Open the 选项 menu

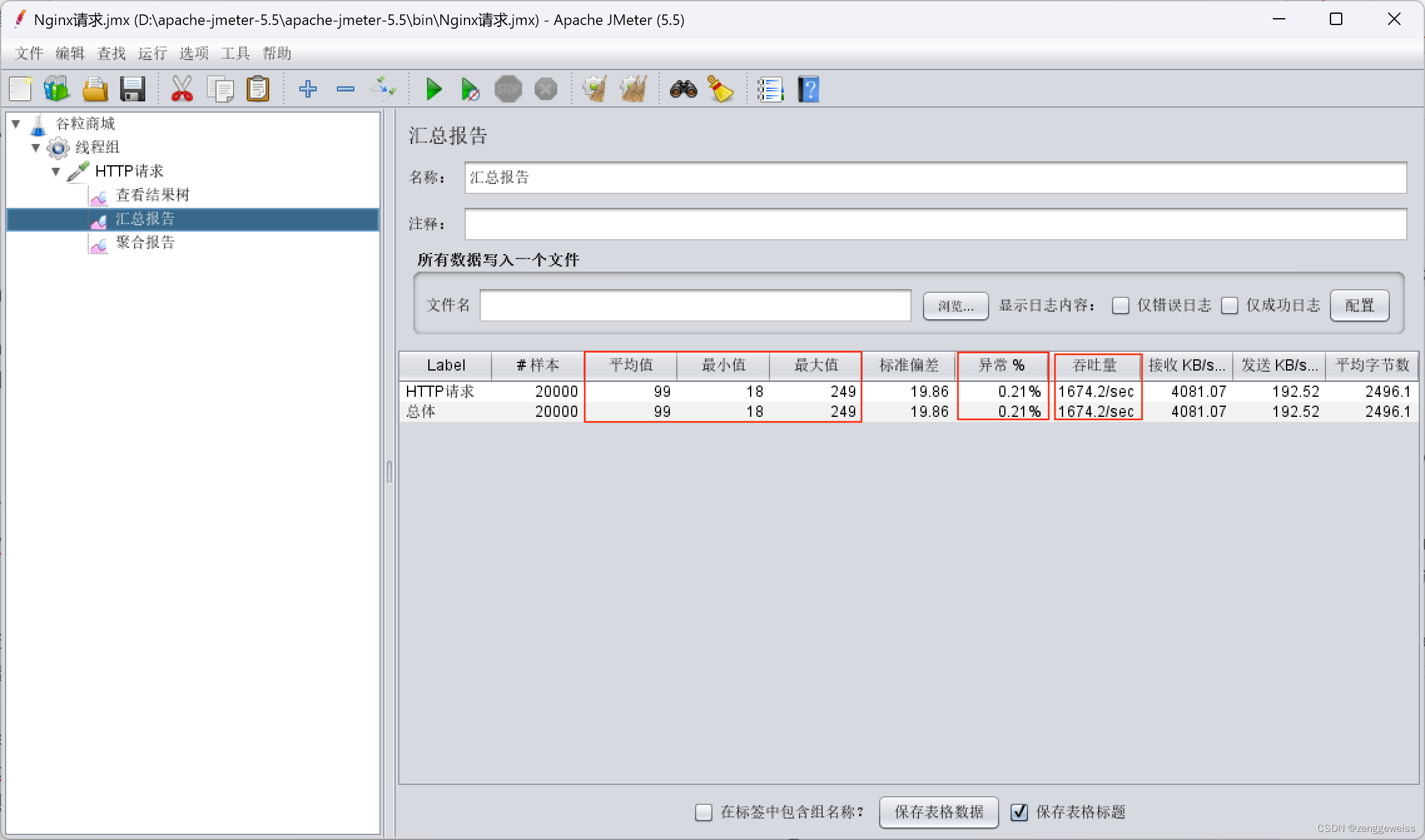point(194,53)
